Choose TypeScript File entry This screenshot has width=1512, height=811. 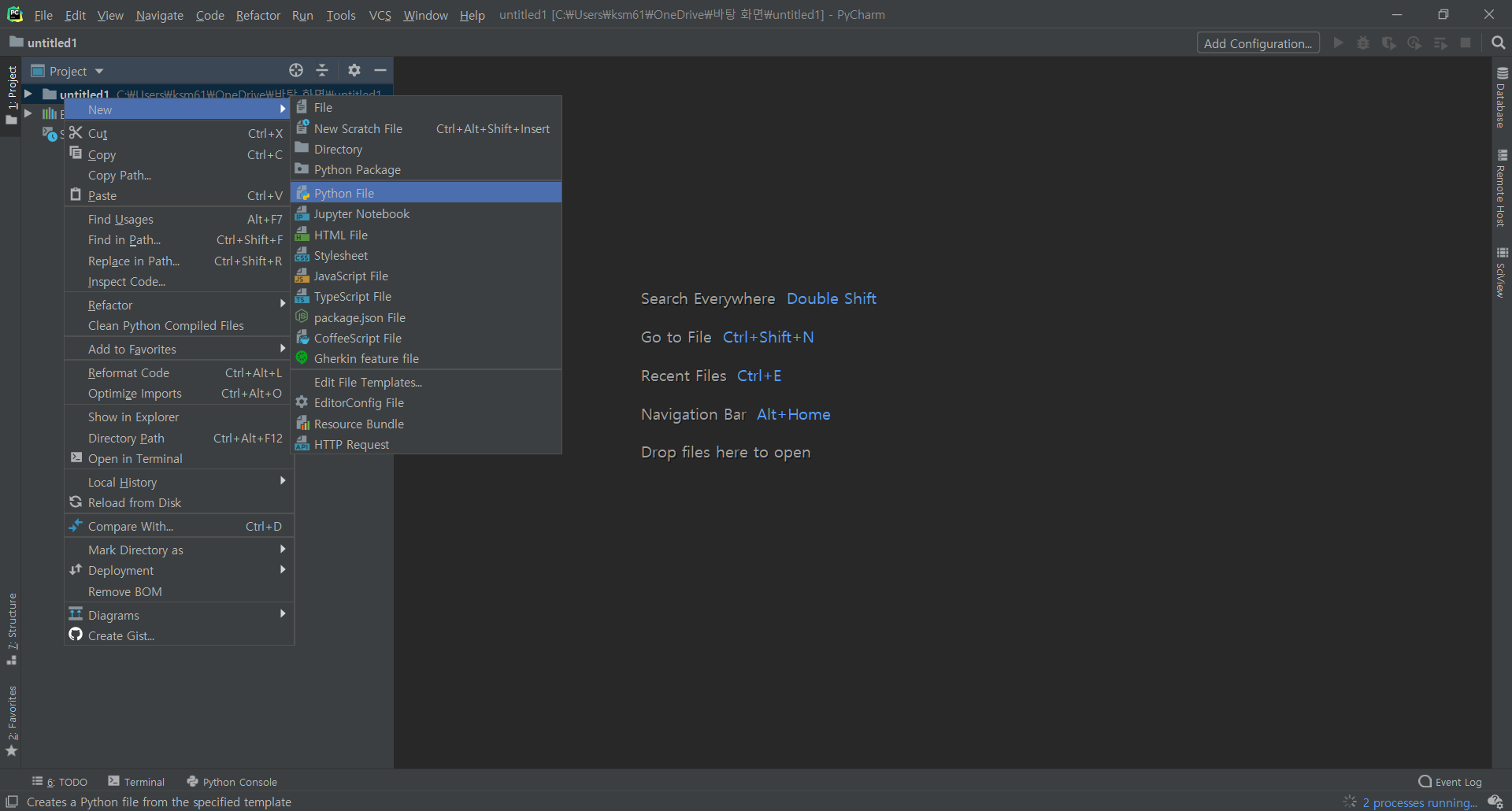point(426,296)
